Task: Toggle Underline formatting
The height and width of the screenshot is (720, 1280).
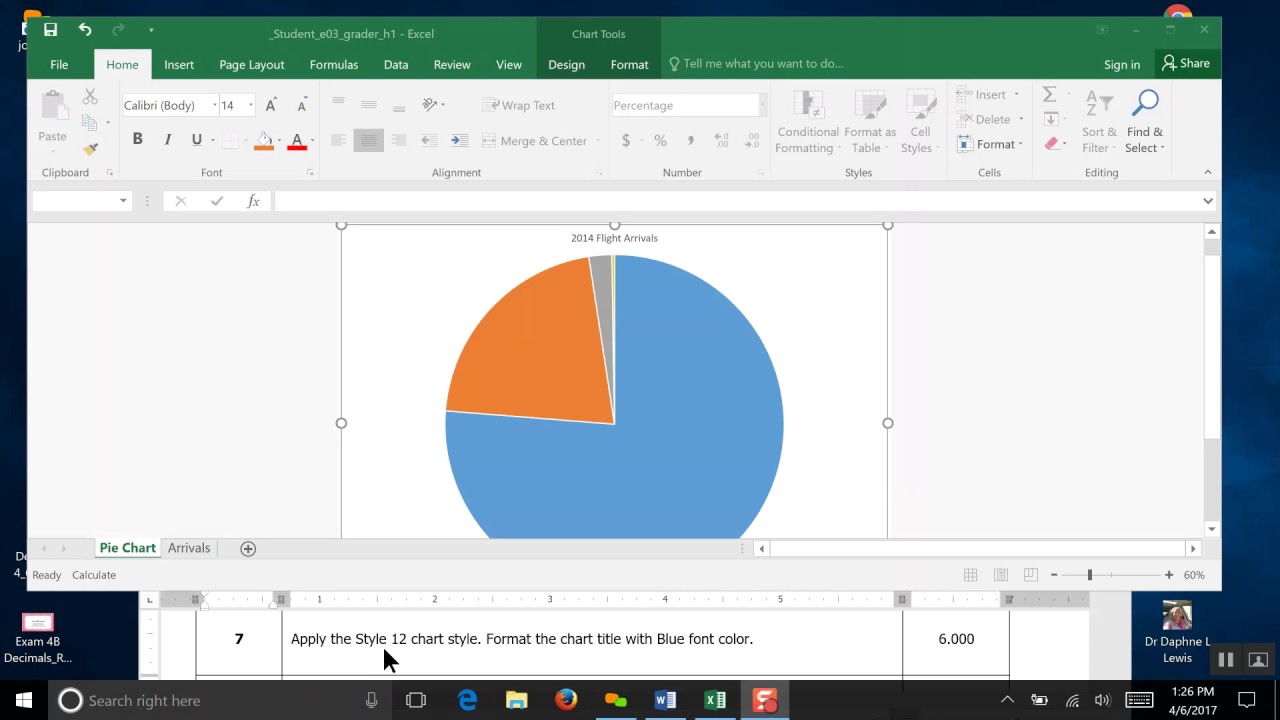Action: pyautogui.click(x=196, y=139)
